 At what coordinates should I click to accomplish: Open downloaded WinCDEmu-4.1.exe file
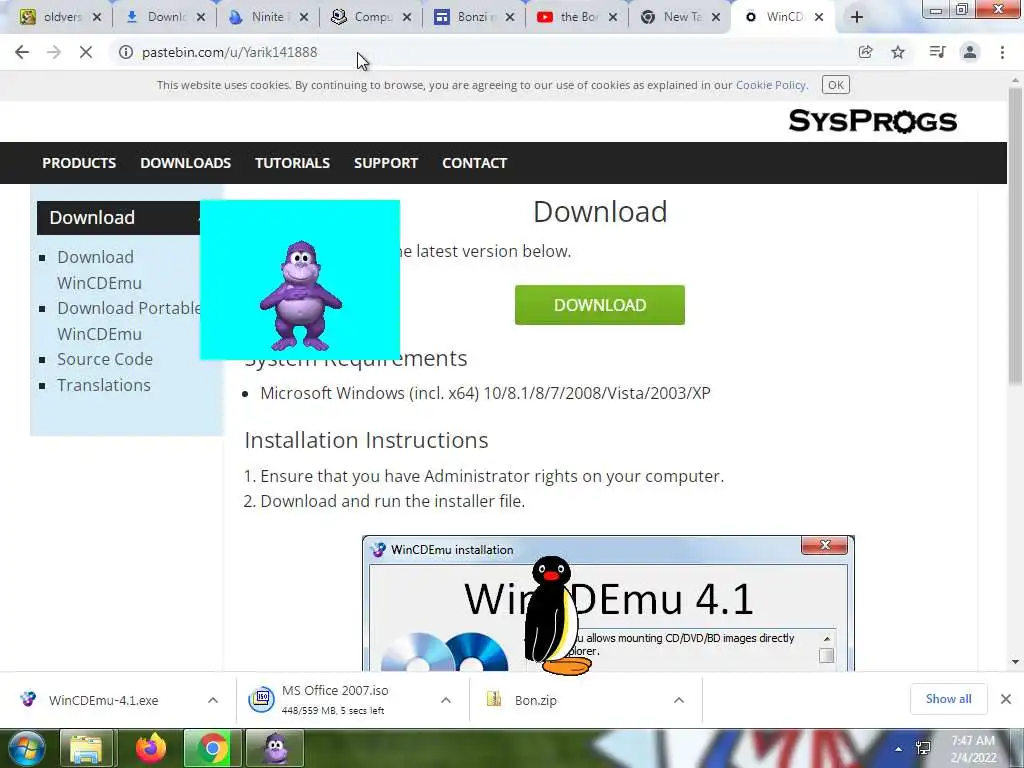click(103, 700)
